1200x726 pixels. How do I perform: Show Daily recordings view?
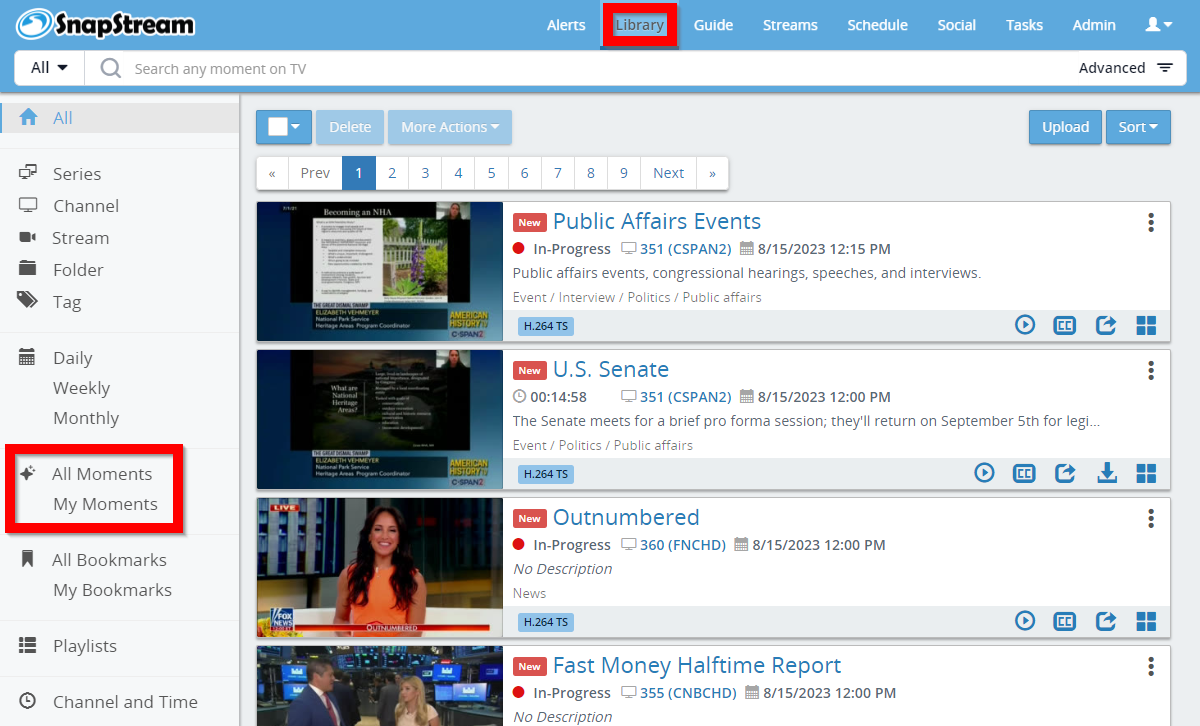(72, 358)
